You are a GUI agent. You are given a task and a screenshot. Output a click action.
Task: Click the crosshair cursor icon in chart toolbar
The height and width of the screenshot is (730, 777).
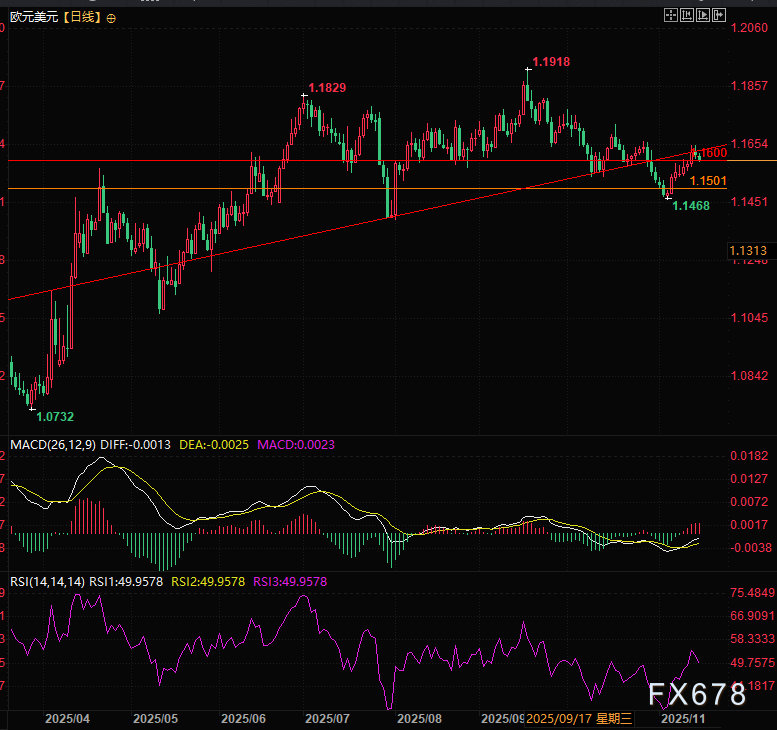669,15
